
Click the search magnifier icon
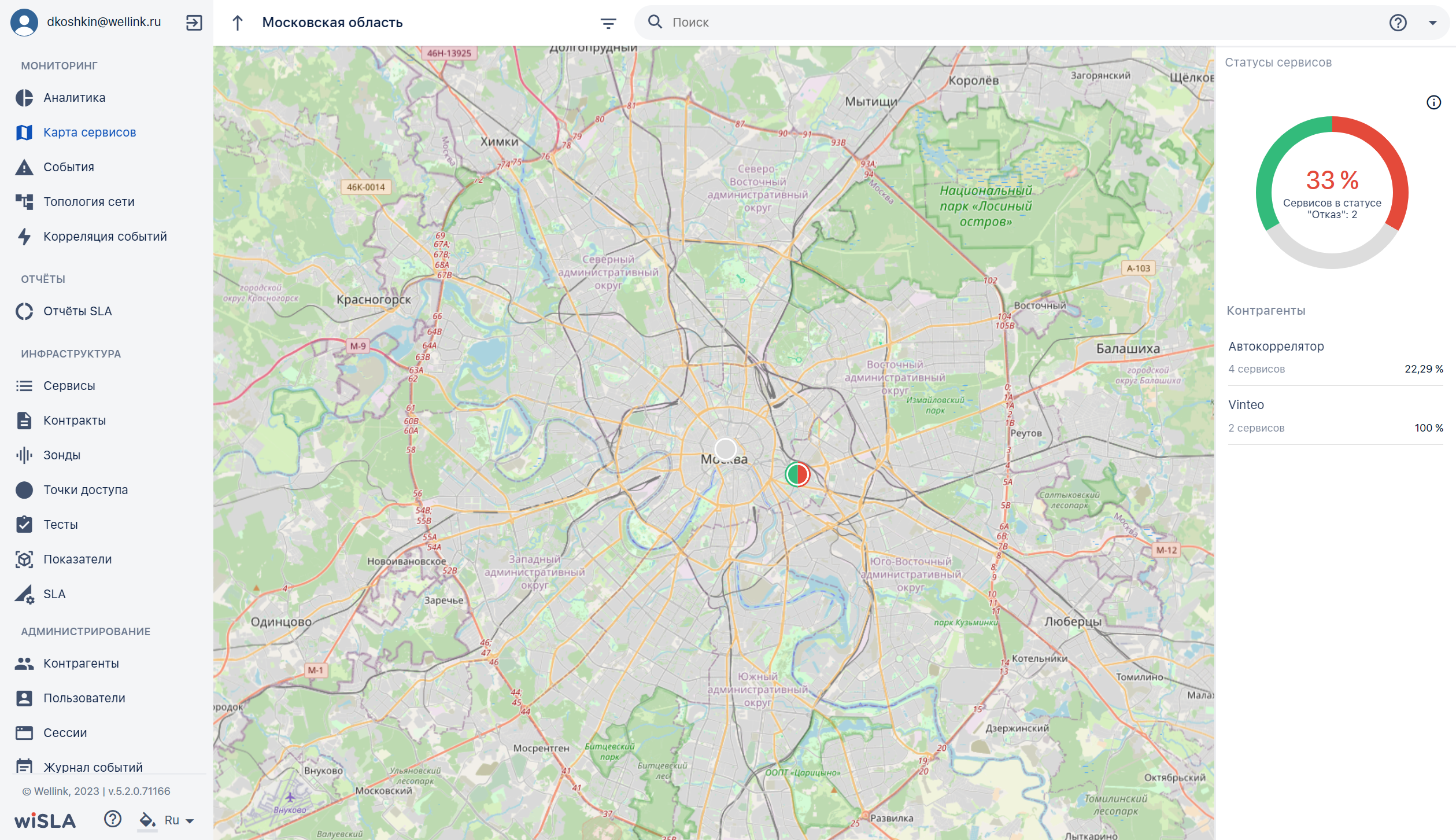click(x=655, y=22)
